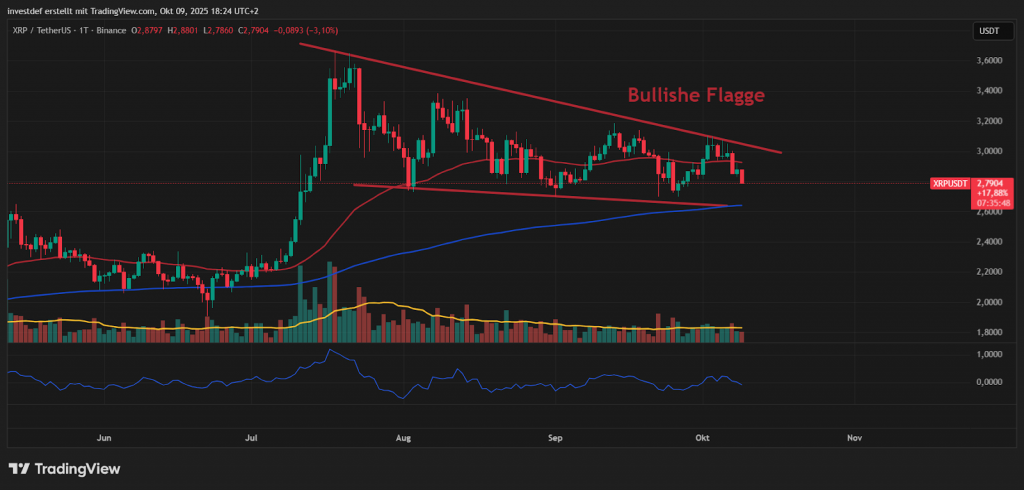The image size is (1024, 490).
Task: Click the Sep date marker
Action: [x=555, y=437]
